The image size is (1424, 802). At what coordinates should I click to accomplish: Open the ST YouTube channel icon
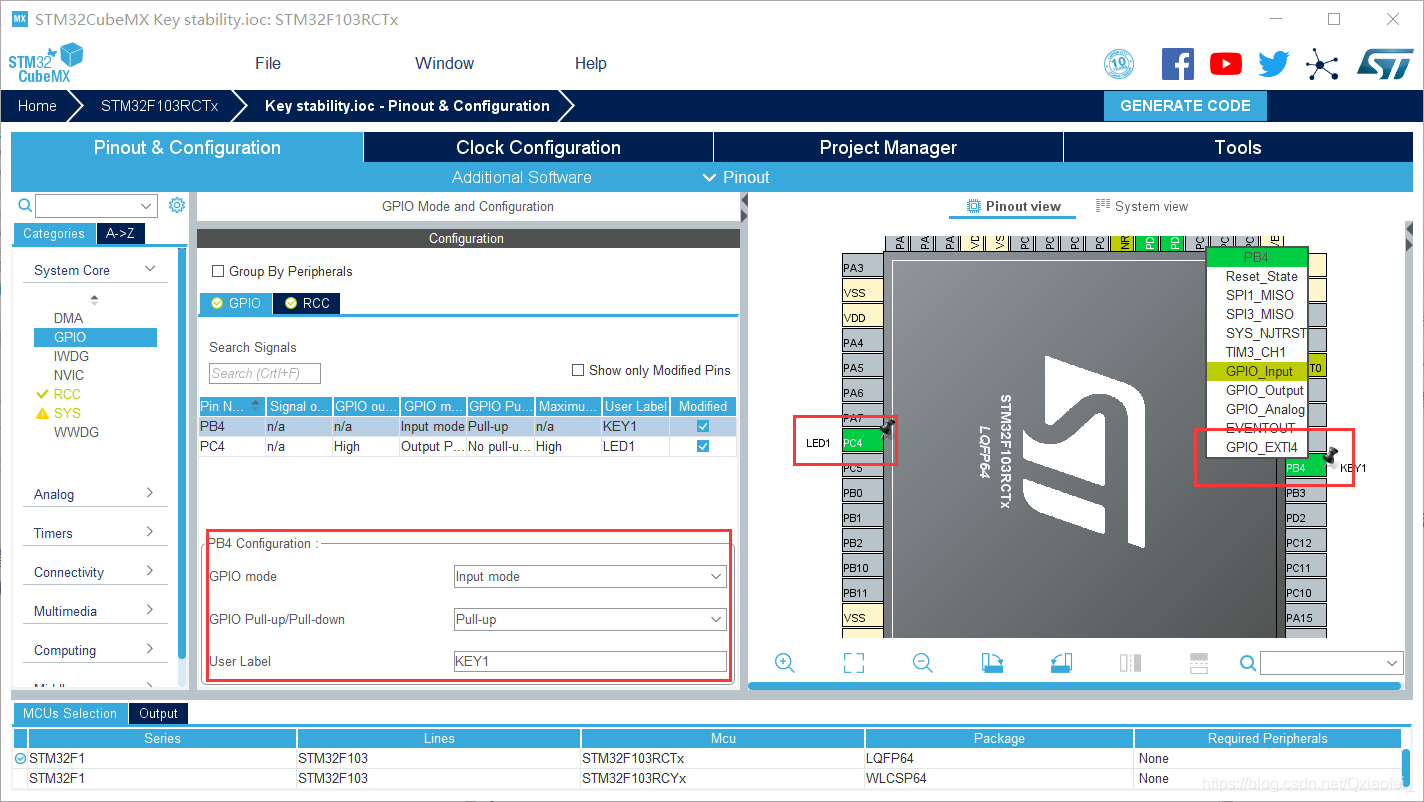(x=1226, y=64)
